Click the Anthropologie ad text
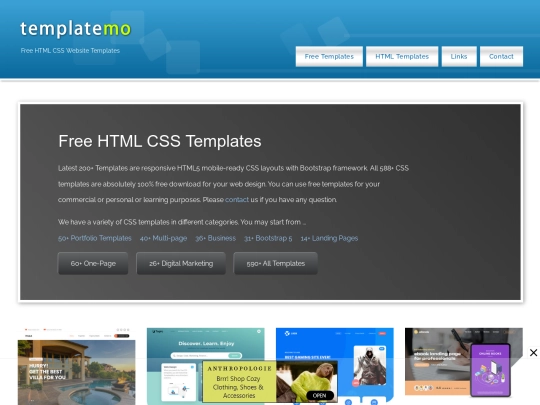The height and width of the screenshot is (405, 540). tap(239, 382)
